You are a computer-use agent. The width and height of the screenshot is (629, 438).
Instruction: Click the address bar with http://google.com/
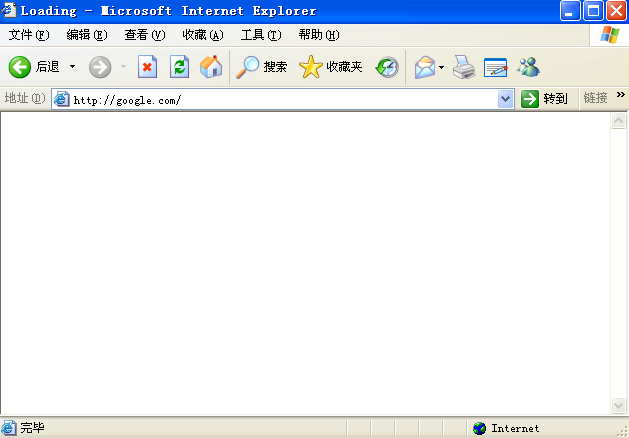point(283,99)
